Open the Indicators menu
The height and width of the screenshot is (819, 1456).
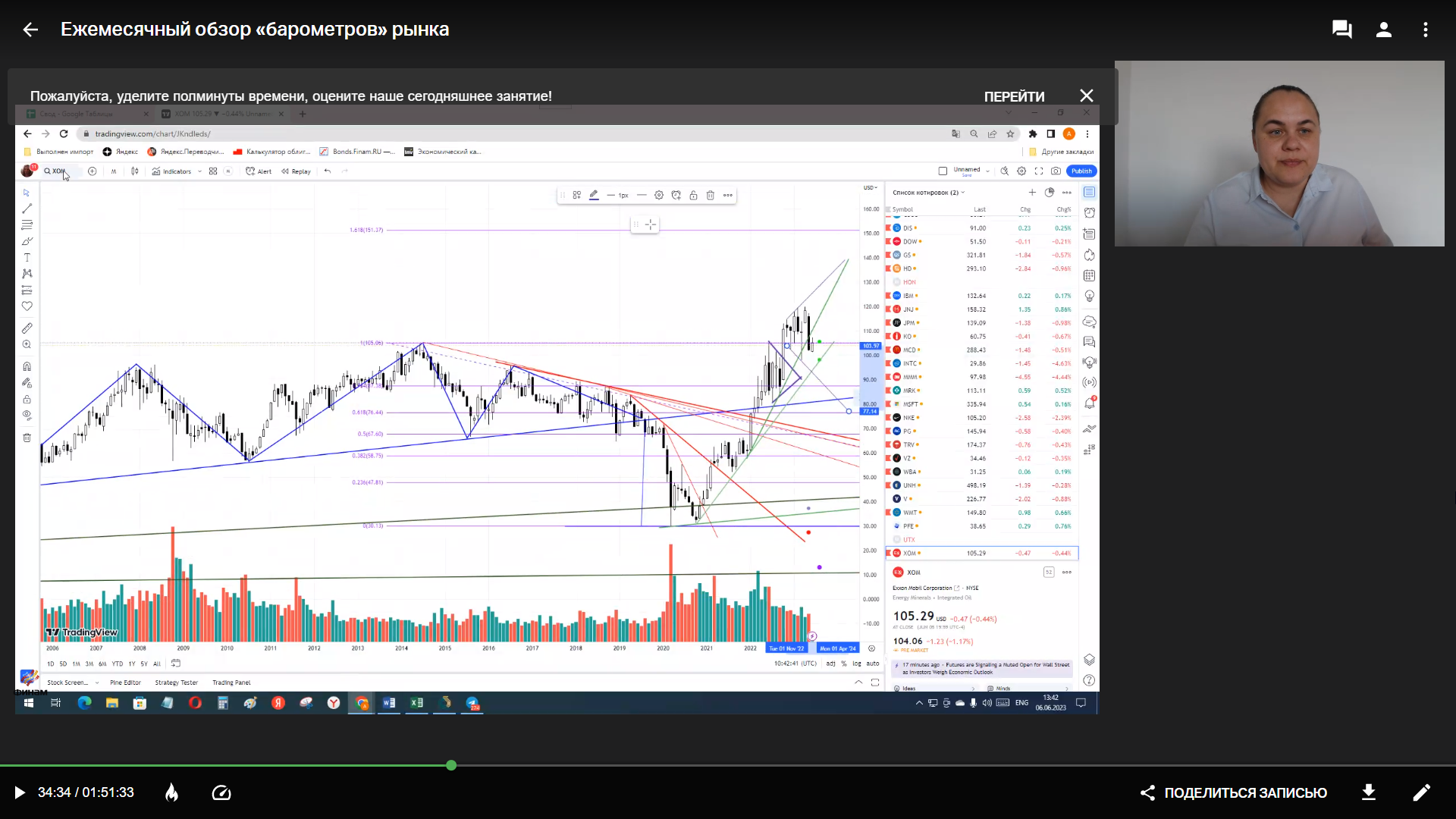click(171, 171)
